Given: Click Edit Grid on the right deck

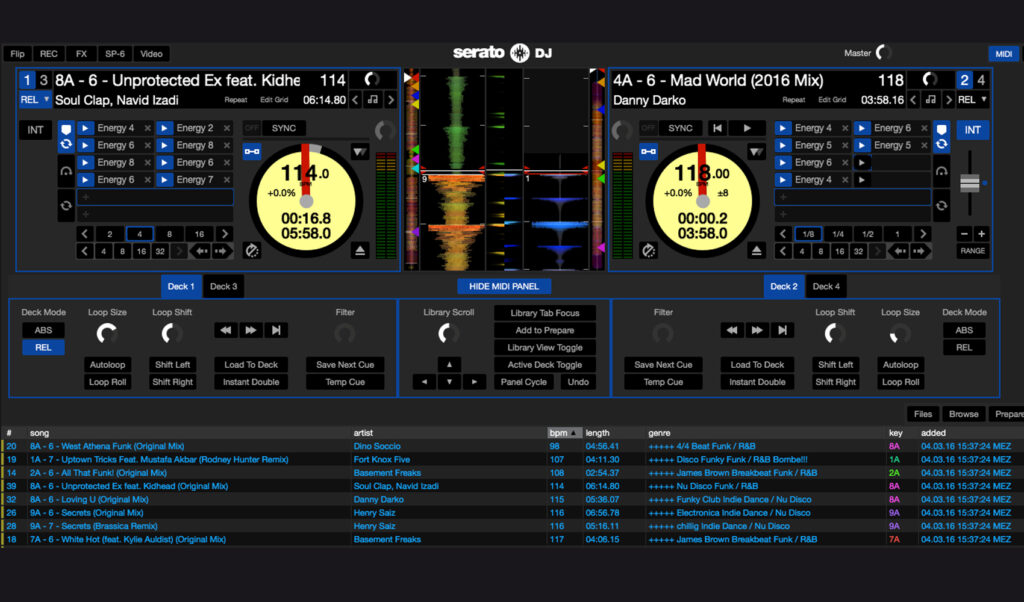Looking at the screenshot, I should (x=831, y=100).
